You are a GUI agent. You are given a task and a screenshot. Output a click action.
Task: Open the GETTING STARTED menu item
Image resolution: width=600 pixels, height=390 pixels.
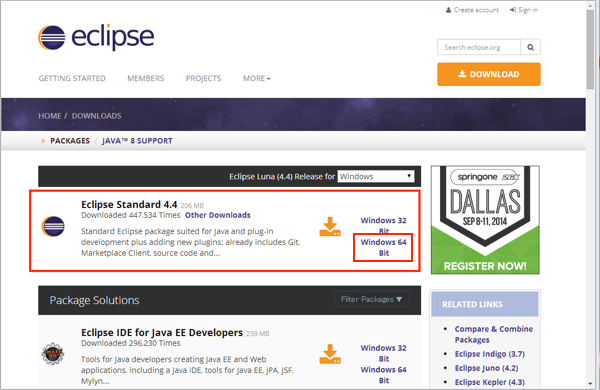point(72,78)
